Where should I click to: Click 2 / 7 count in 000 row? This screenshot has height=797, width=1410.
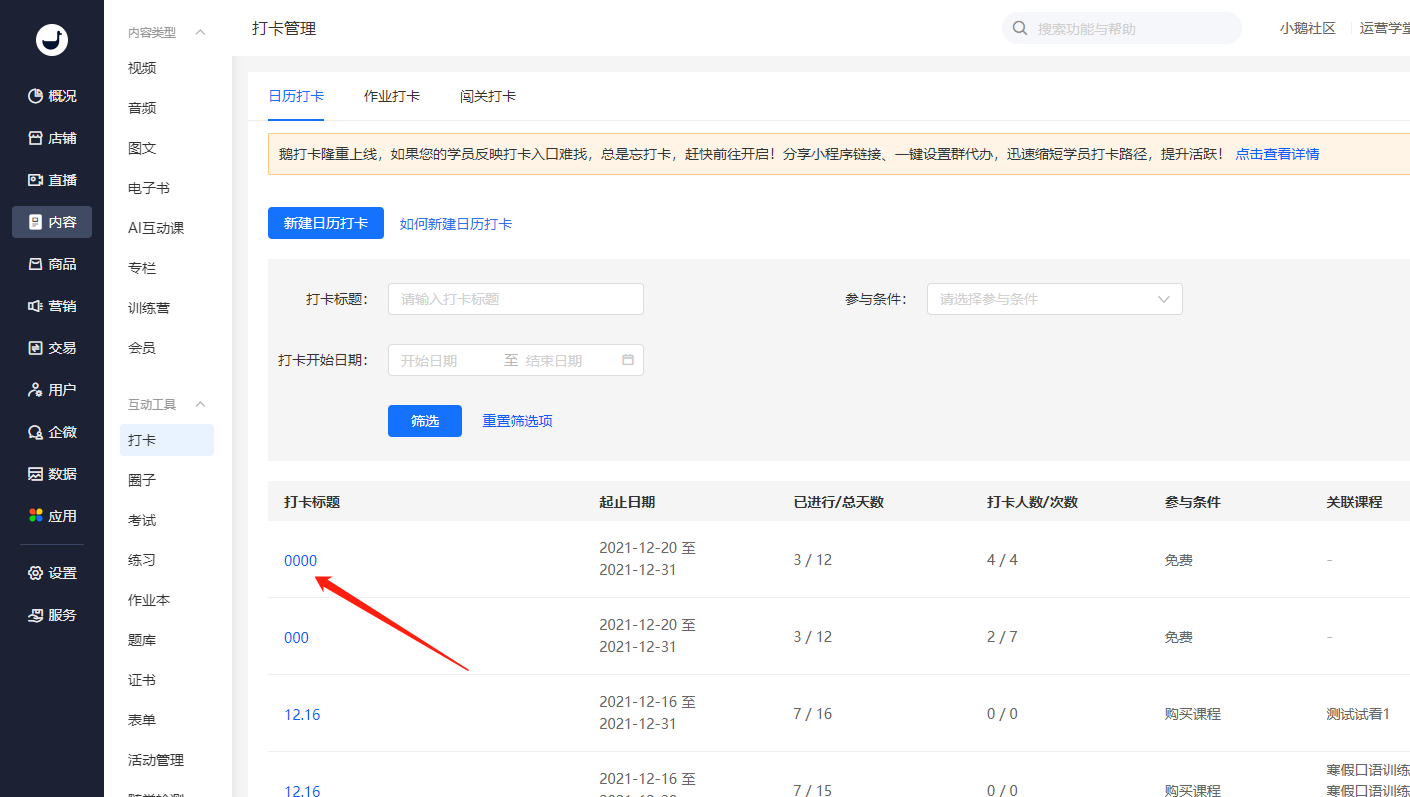[x=1002, y=637]
